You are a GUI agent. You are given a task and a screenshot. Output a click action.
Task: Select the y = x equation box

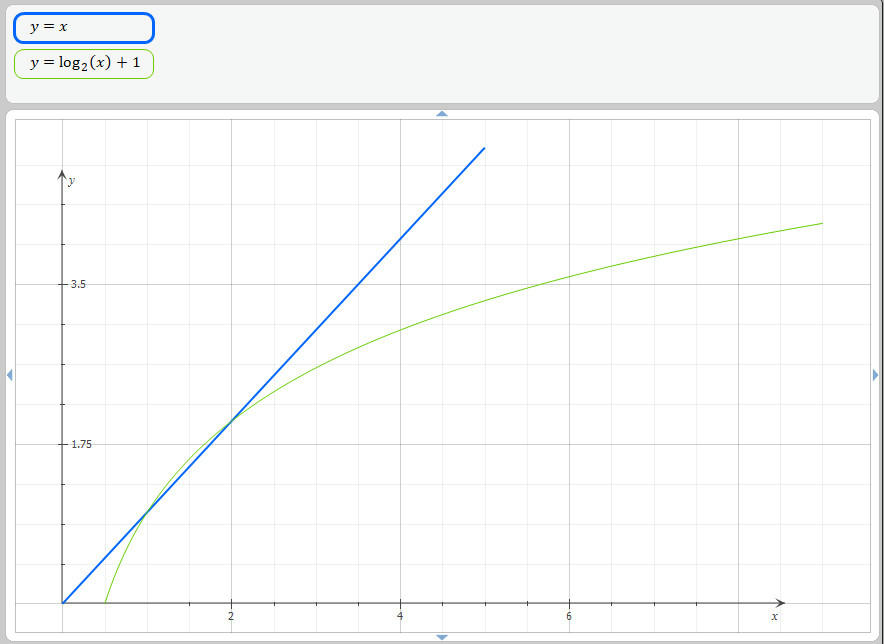tap(84, 28)
